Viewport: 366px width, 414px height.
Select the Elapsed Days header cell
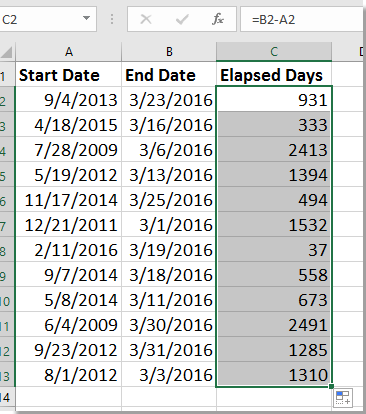274,74
